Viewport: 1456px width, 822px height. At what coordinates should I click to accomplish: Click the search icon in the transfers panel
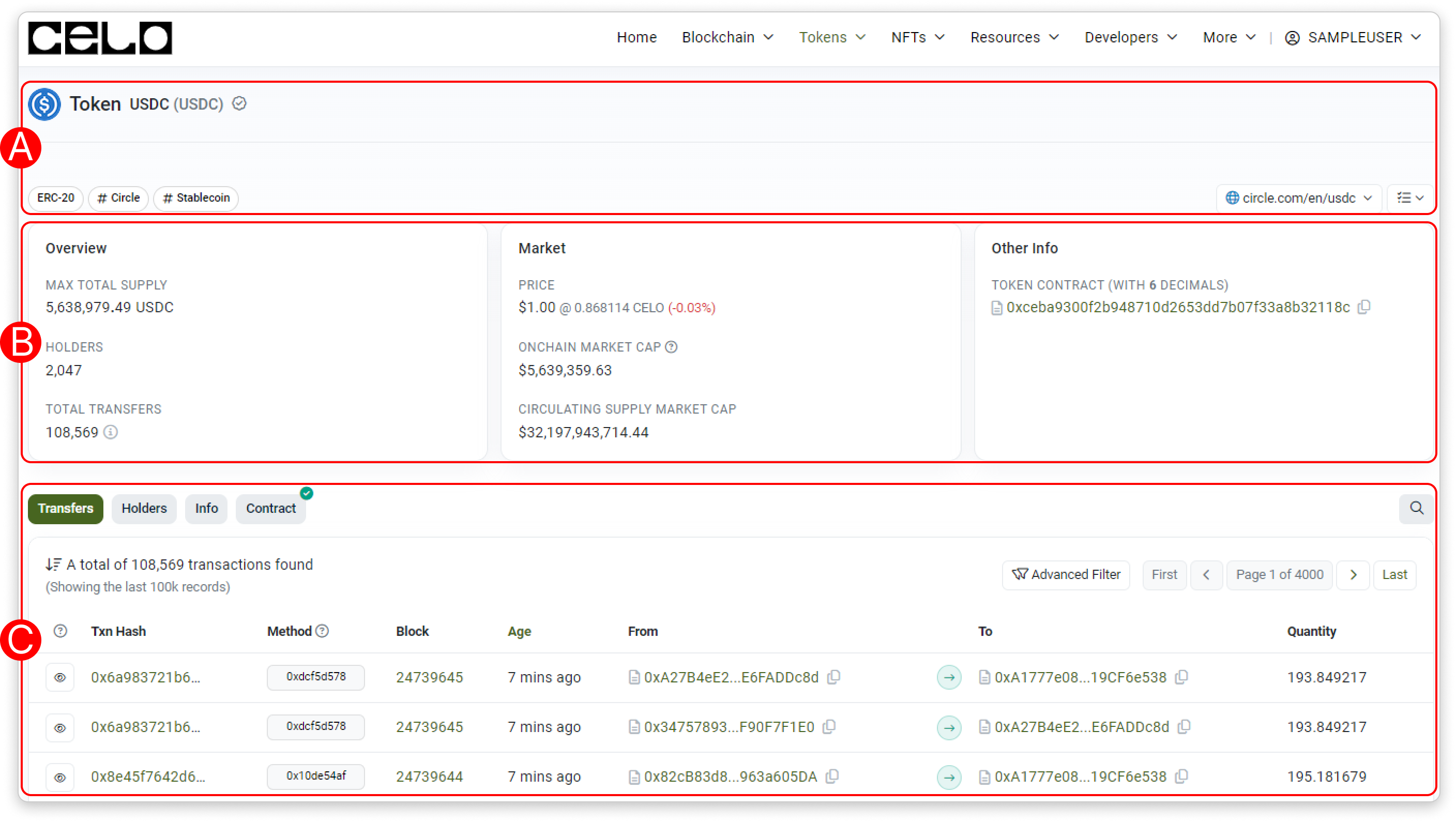point(1416,508)
